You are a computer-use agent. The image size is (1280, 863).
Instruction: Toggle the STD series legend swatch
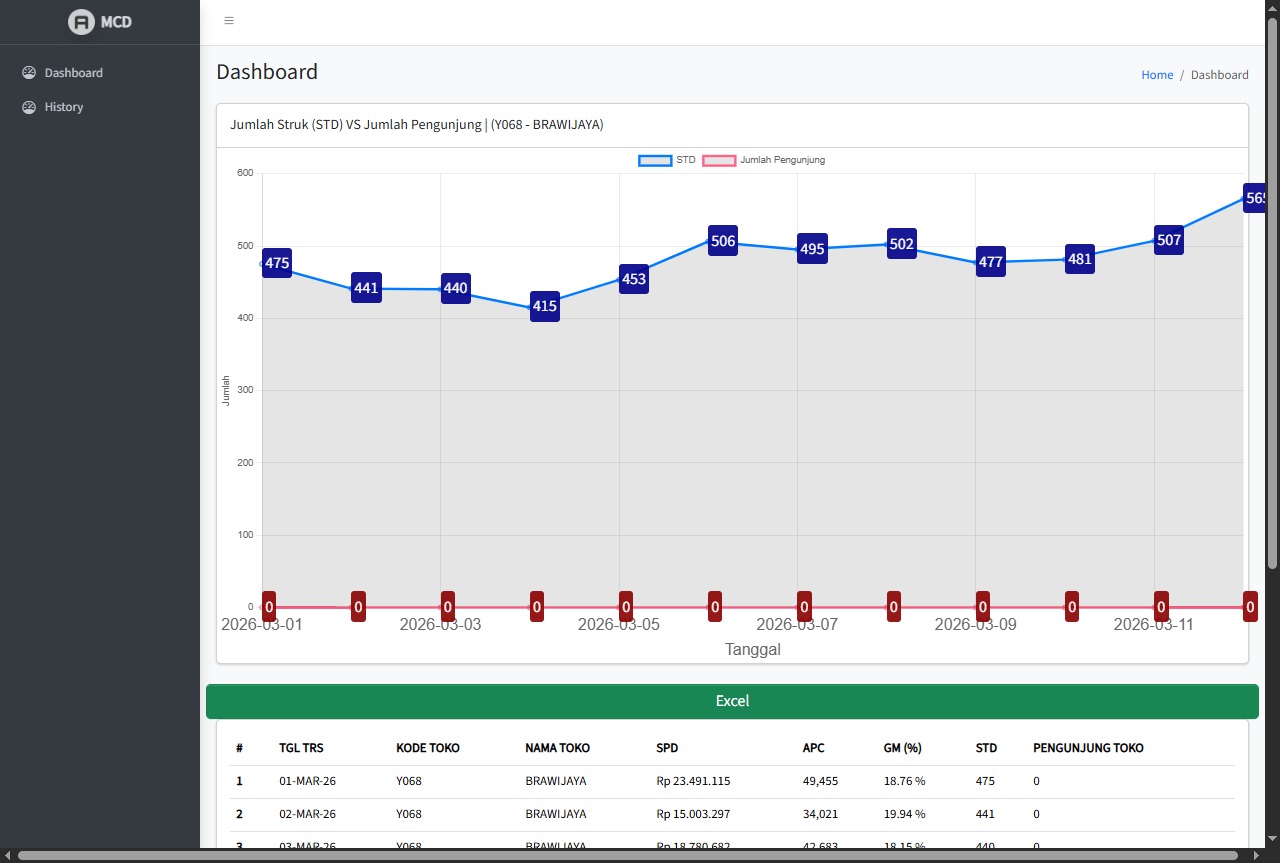(655, 160)
